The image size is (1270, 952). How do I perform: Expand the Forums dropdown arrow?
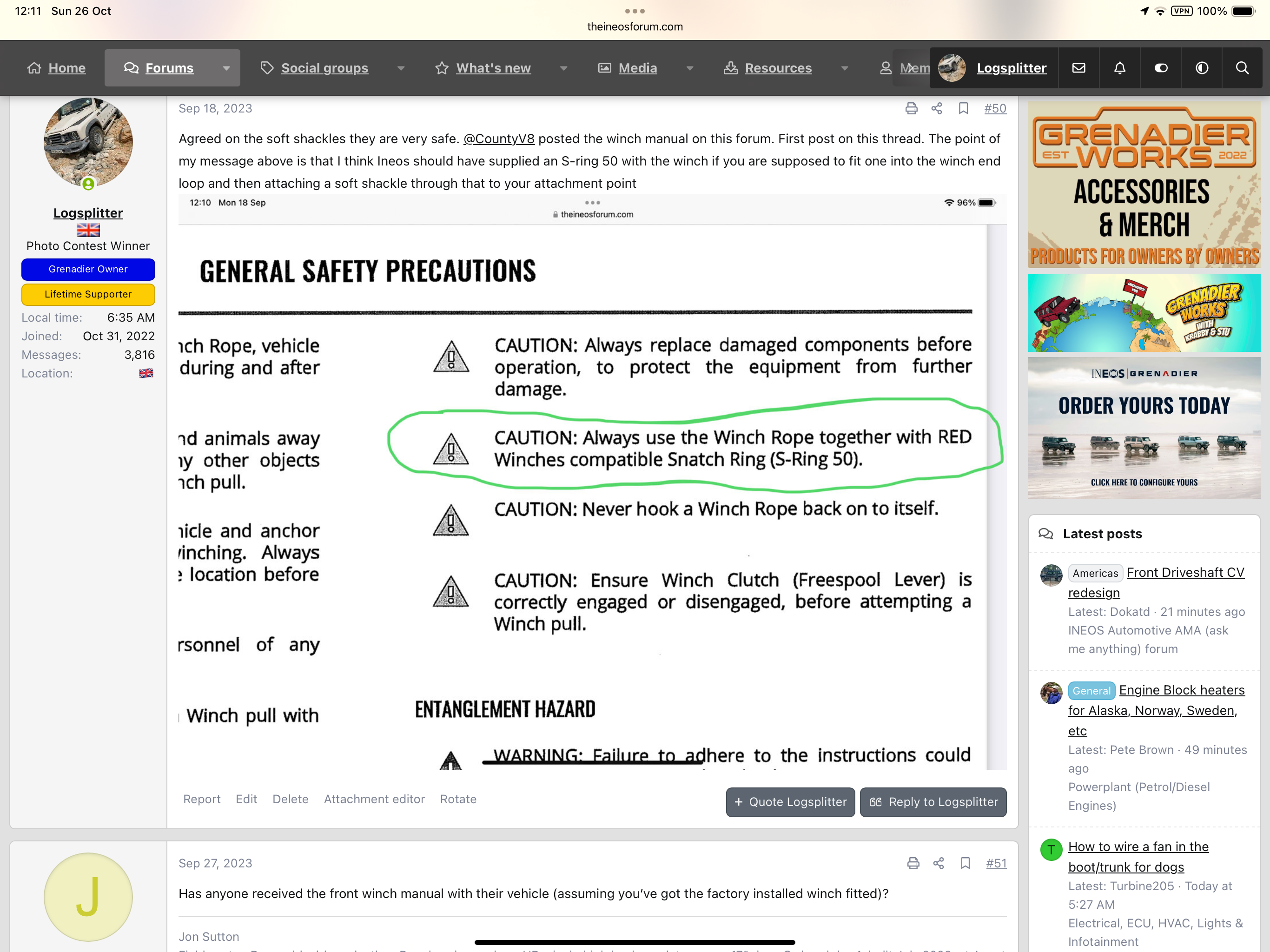pyautogui.click(x=226, y=68)
